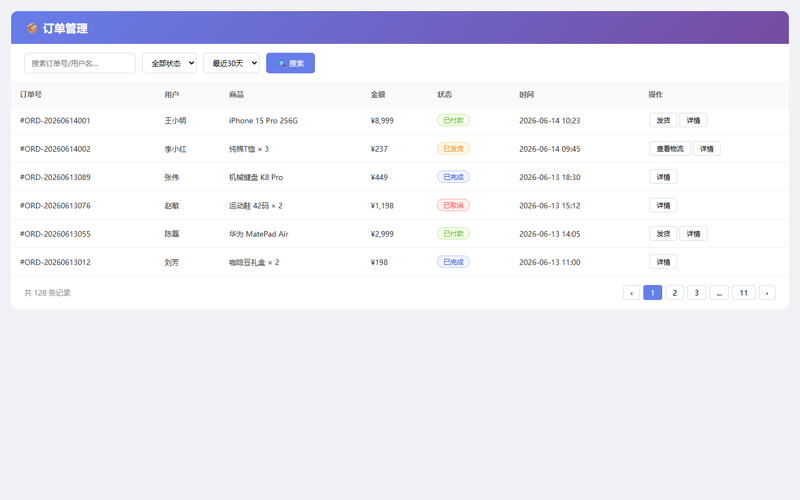Click order number #ORD-20260614002
This screenshot has width=800, height=500.
point(55,149)
